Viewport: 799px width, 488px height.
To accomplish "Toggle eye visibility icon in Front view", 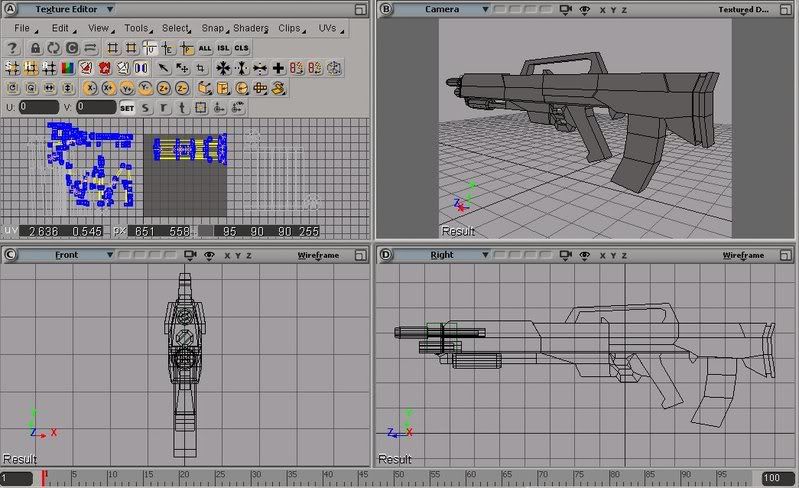I will (209, 255).
